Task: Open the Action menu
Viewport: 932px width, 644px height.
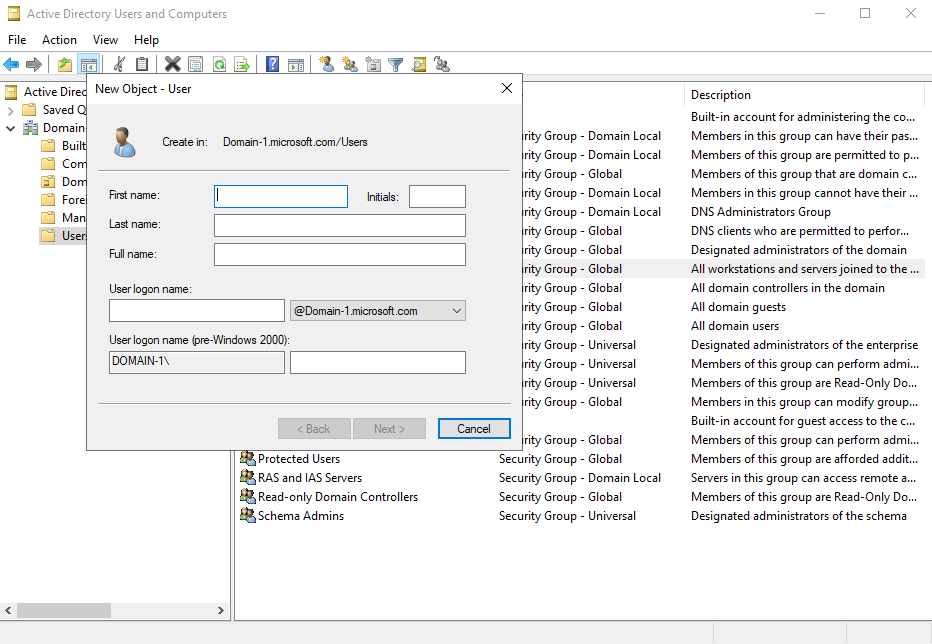Action: pos(59,40)
